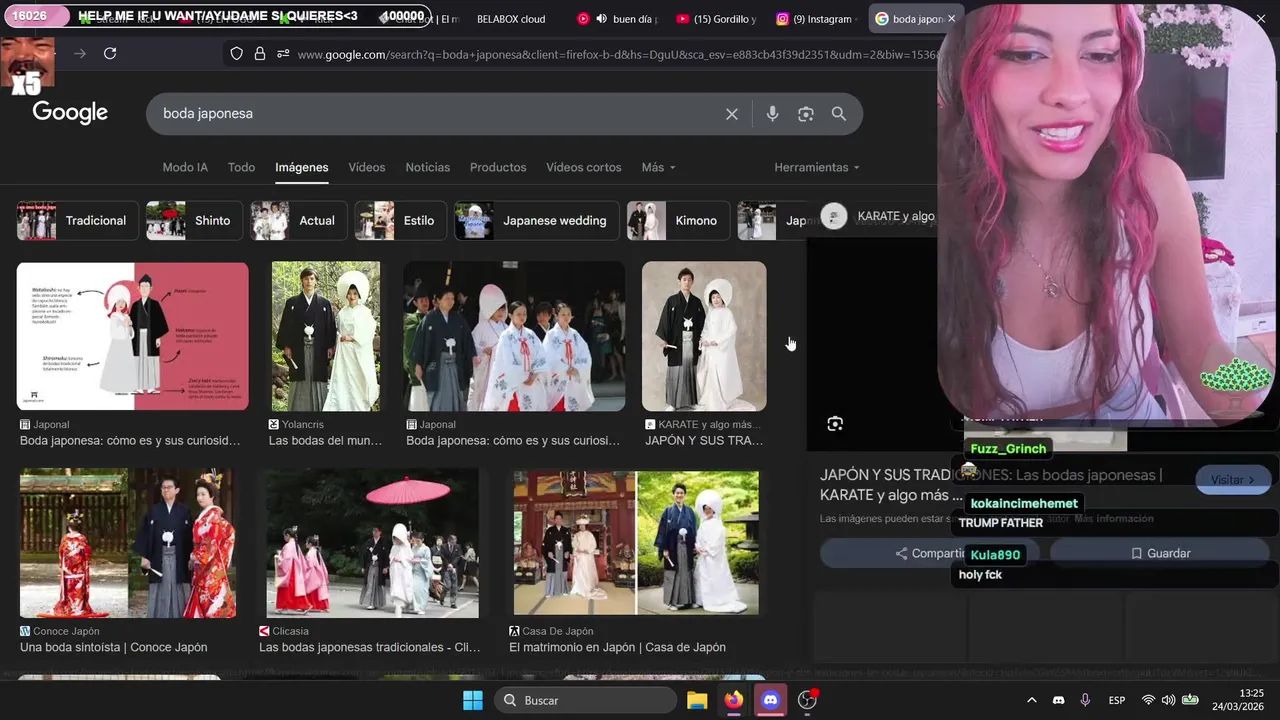Open JAPÓN Y SUS TRADICIONES preview title
This screenshot has width=1280, height=720.
click(990, 485)
